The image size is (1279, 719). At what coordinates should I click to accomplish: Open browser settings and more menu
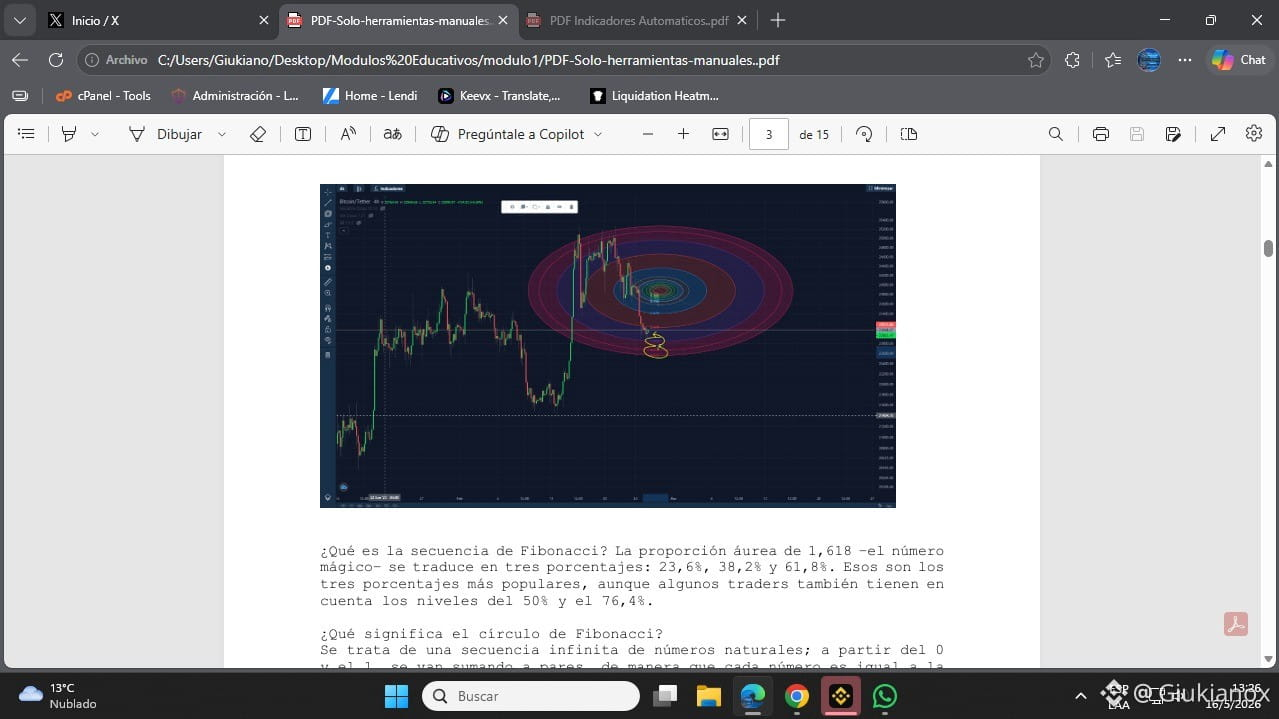(x=1185, y=60)
